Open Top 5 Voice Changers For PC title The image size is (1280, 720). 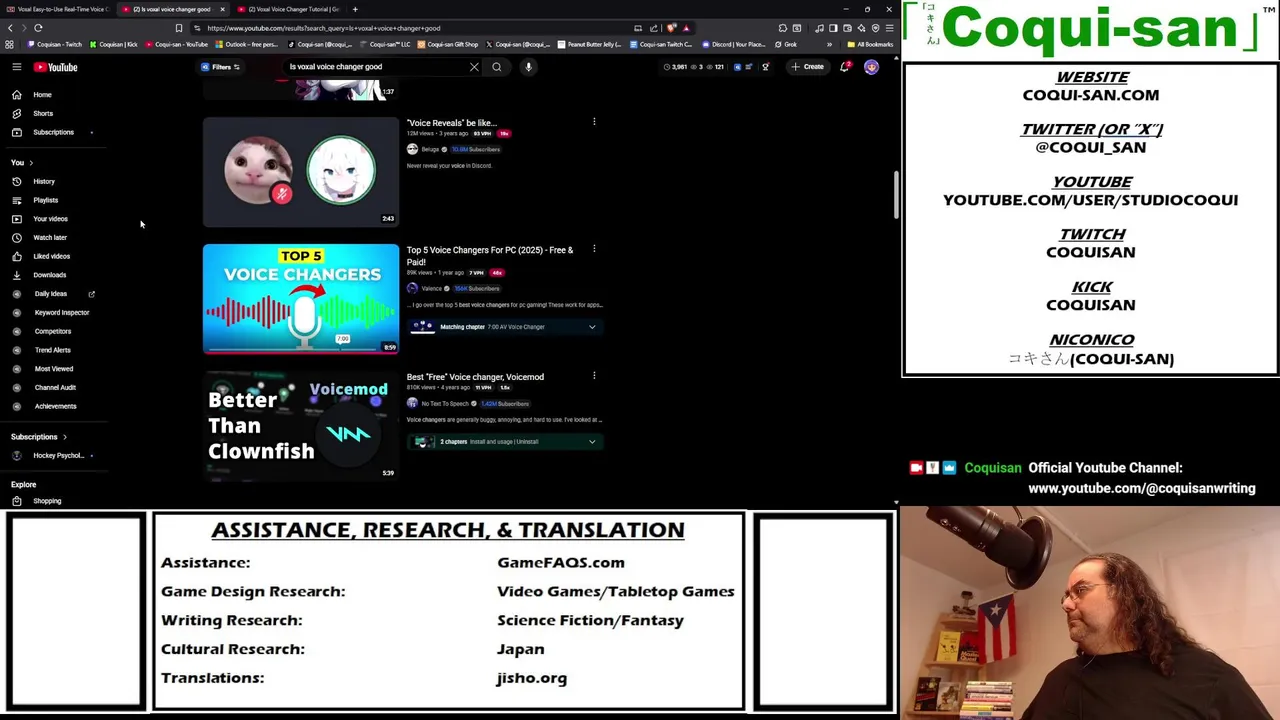click(x=490, y=256)
